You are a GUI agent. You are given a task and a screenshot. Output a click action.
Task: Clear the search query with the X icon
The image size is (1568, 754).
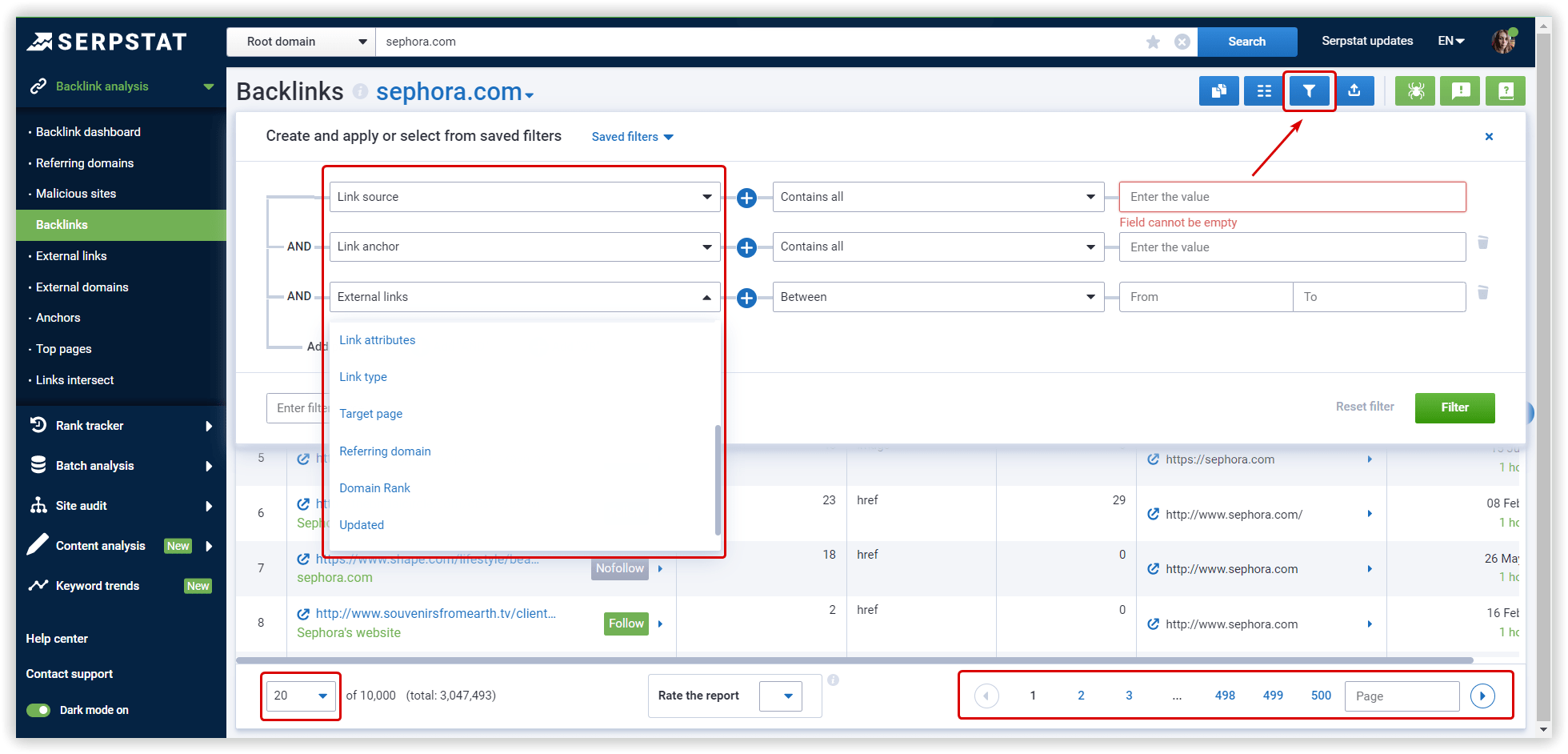pos(1182,41)
